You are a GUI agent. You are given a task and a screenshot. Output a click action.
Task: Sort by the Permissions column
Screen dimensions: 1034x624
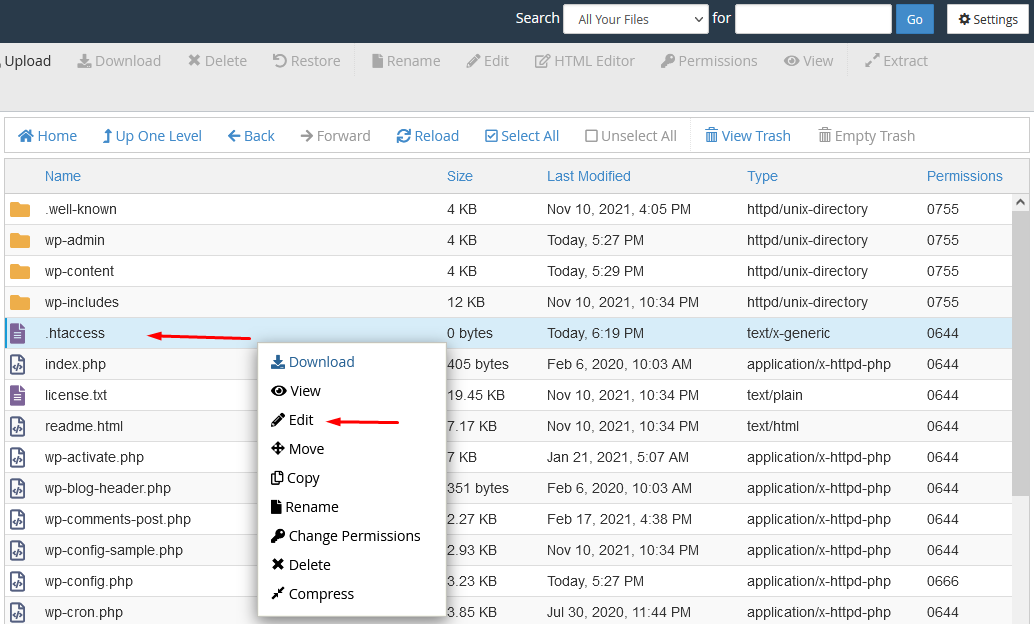tap(965, 176)
